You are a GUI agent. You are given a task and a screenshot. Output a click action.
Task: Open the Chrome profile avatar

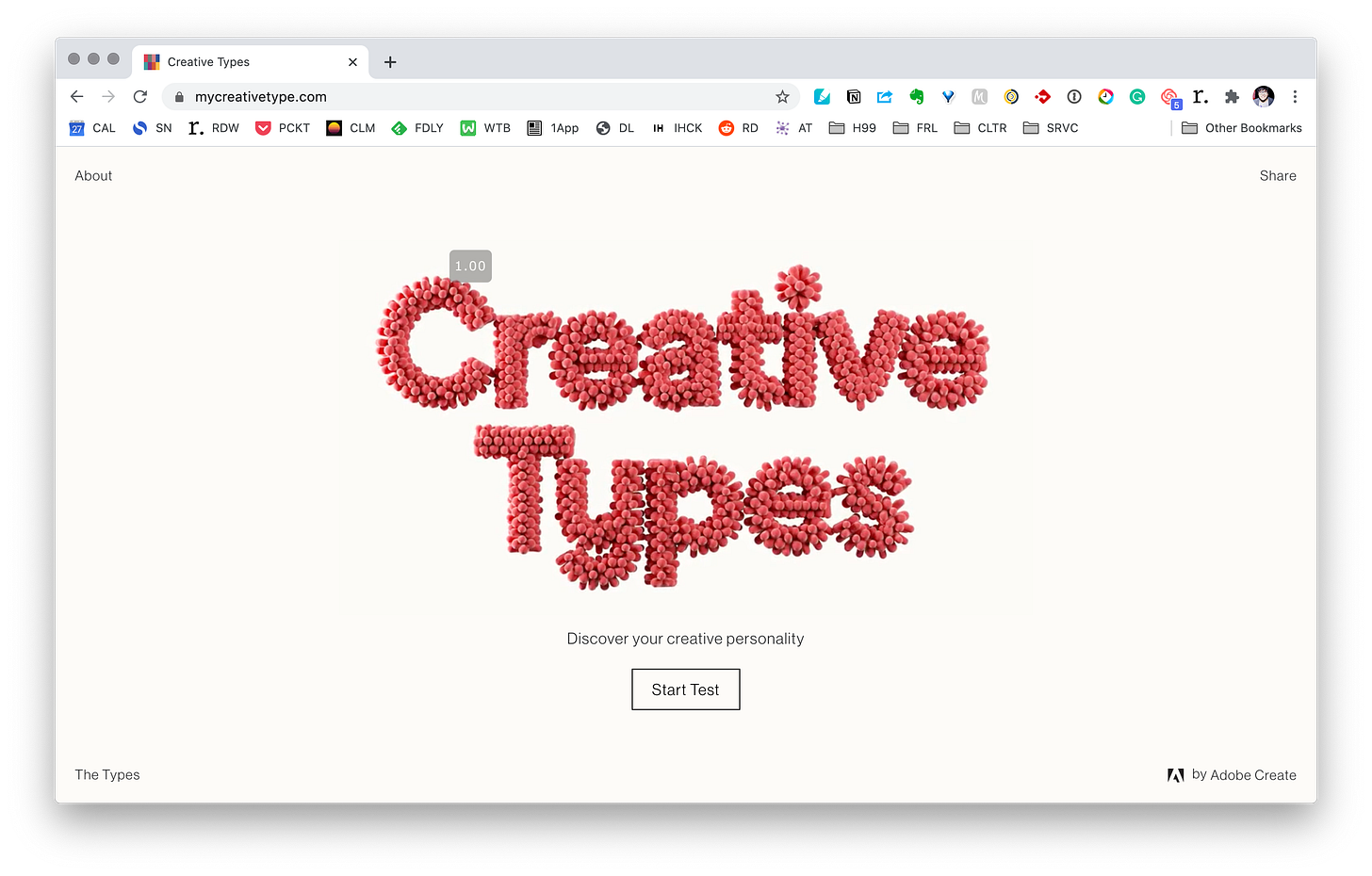click(1264, 96)
